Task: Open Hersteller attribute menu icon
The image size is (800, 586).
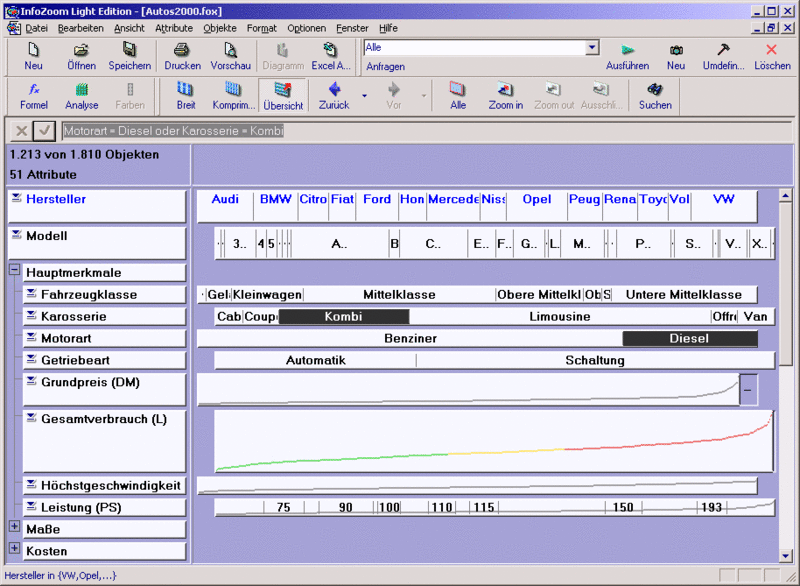Action: pos(17,198)
